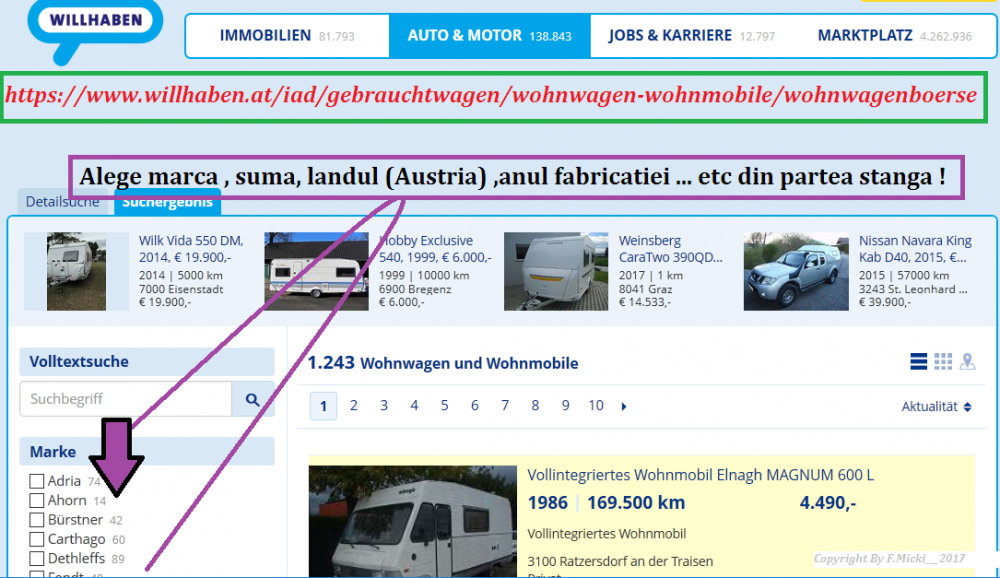Switch to grid view icon
Viewport: 1000px width, 578px height.
tap(943, 361)
